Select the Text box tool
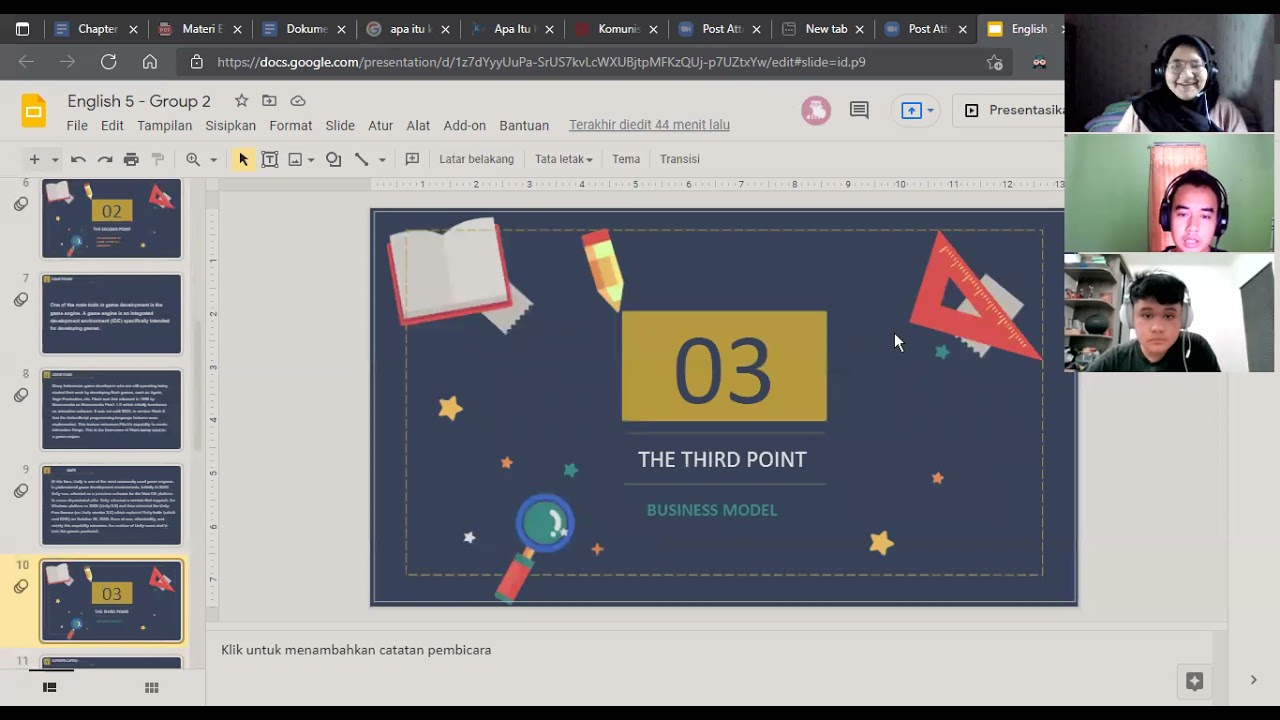Screen dimensions: 1280x720 [269, 159]
